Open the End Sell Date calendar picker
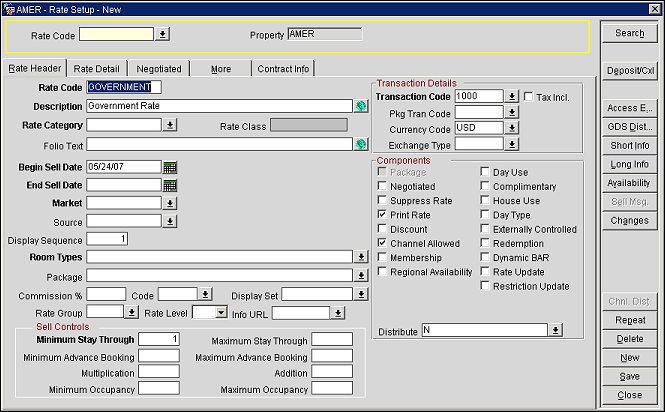Image resolution: width=665 pixels, height=412 pixels. coord(170,185)
